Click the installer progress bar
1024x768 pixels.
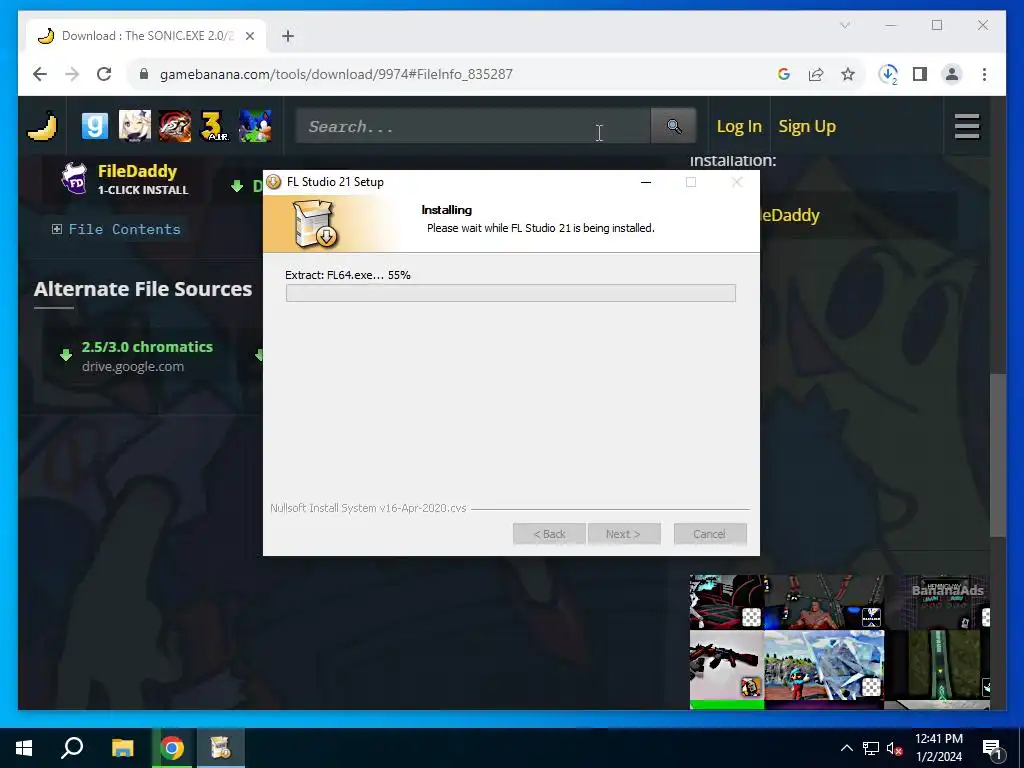(x=511, y=293)
